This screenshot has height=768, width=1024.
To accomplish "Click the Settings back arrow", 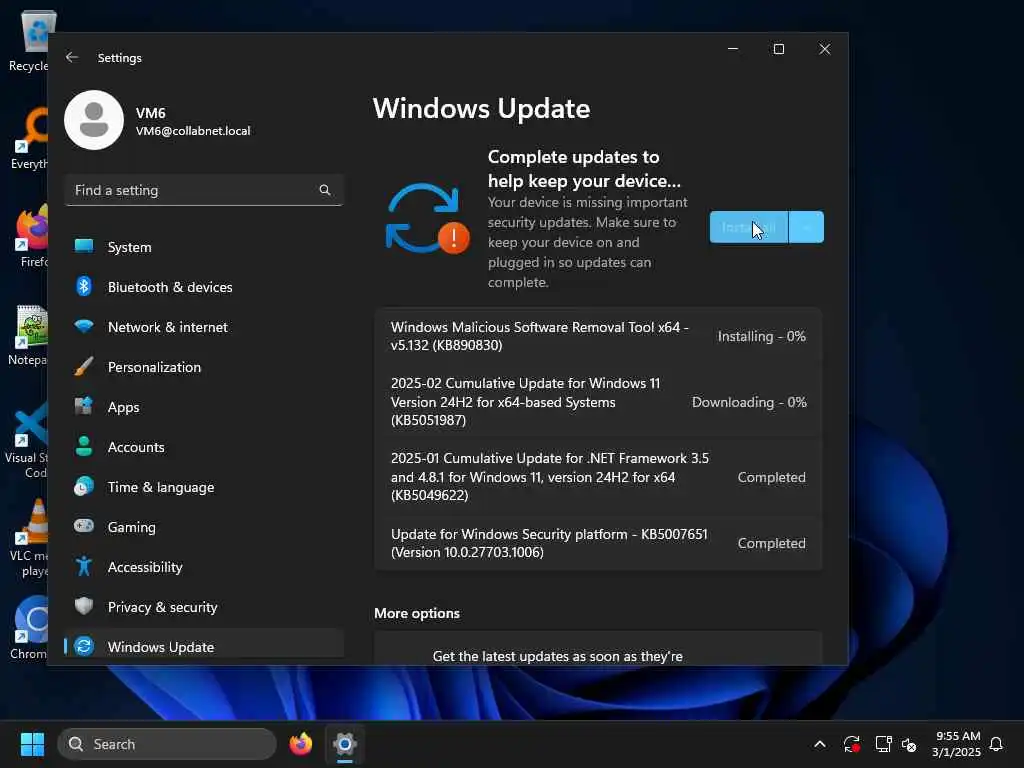I will (72, 57).
